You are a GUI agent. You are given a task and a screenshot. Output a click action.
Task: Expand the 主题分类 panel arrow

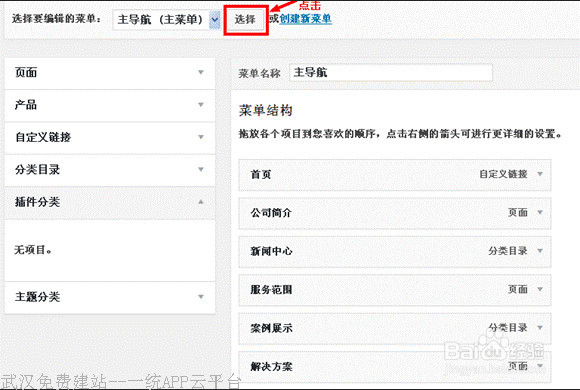[x=201, y=297]
